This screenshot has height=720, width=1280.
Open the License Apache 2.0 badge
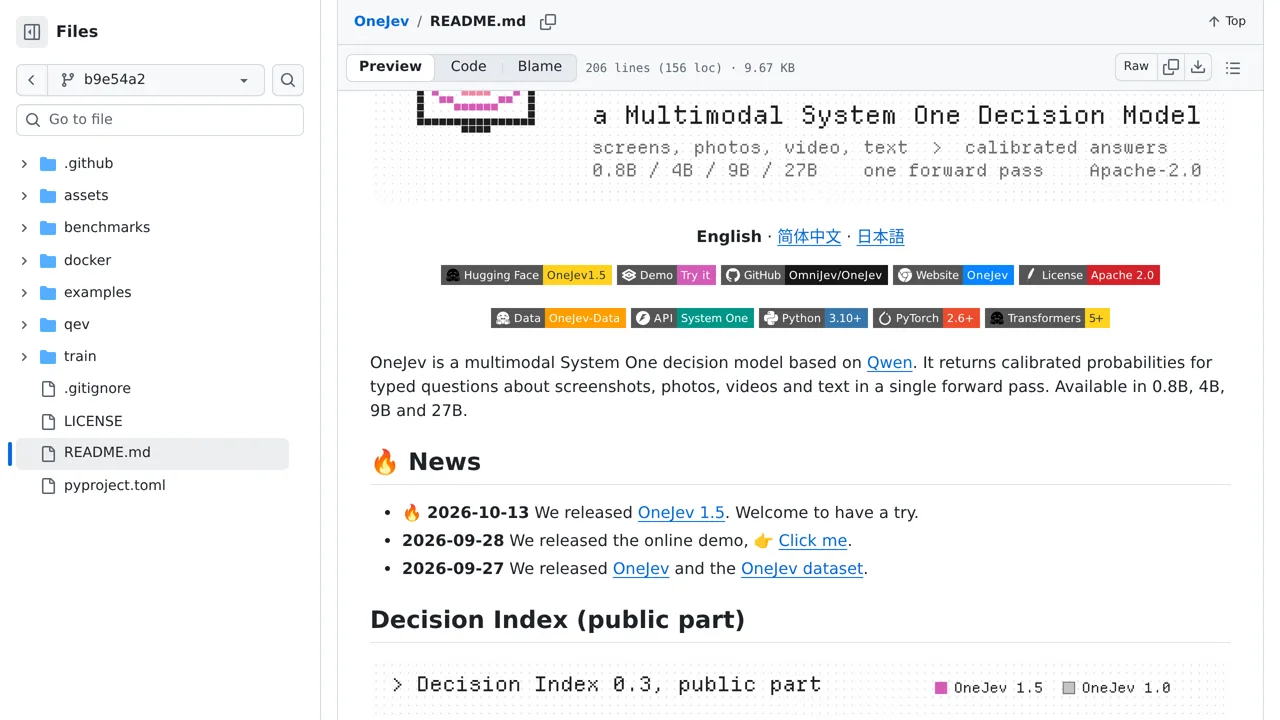click(1089, 275)
